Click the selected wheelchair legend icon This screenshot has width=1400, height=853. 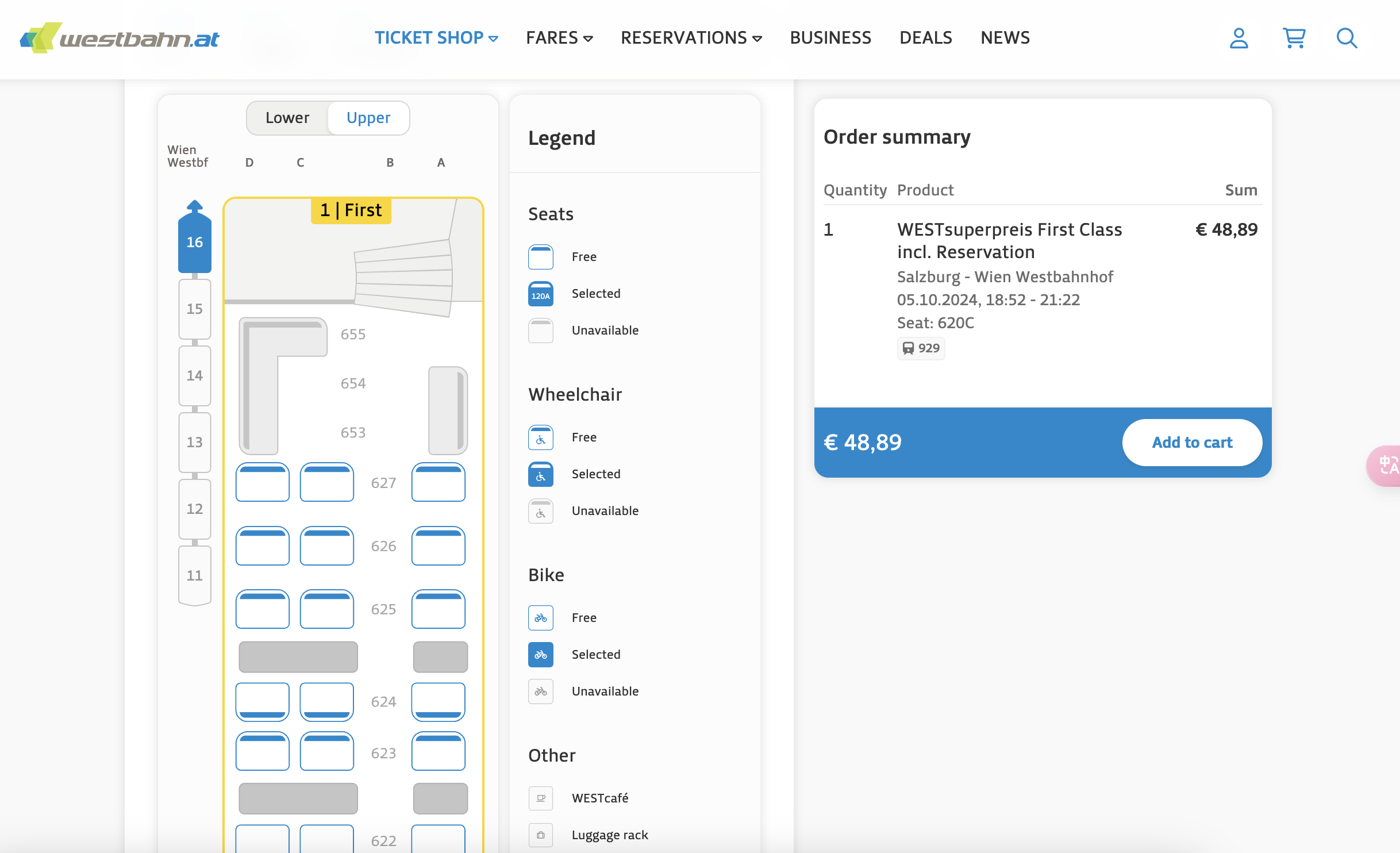coord(541,474)
